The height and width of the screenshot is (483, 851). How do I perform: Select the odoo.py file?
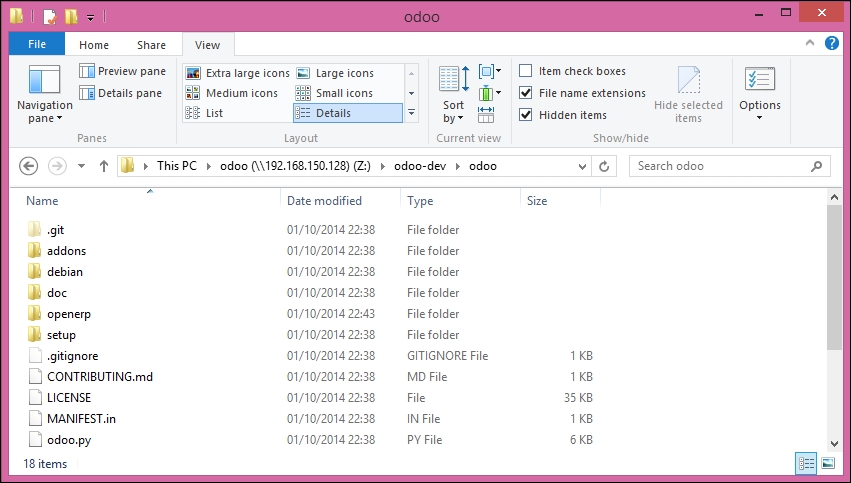(68, 440)
